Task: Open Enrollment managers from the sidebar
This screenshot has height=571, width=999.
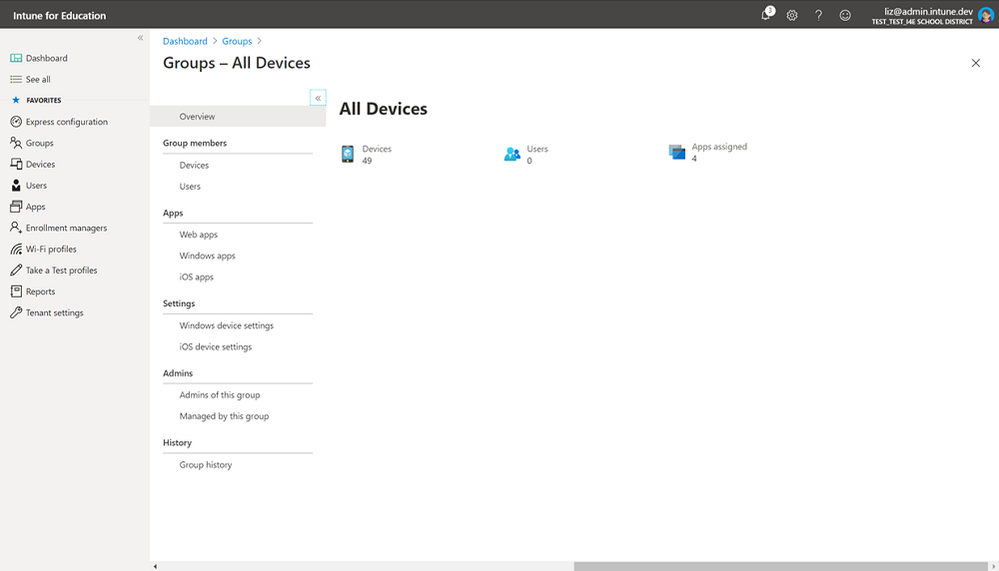Action: [x=66, y=228]
